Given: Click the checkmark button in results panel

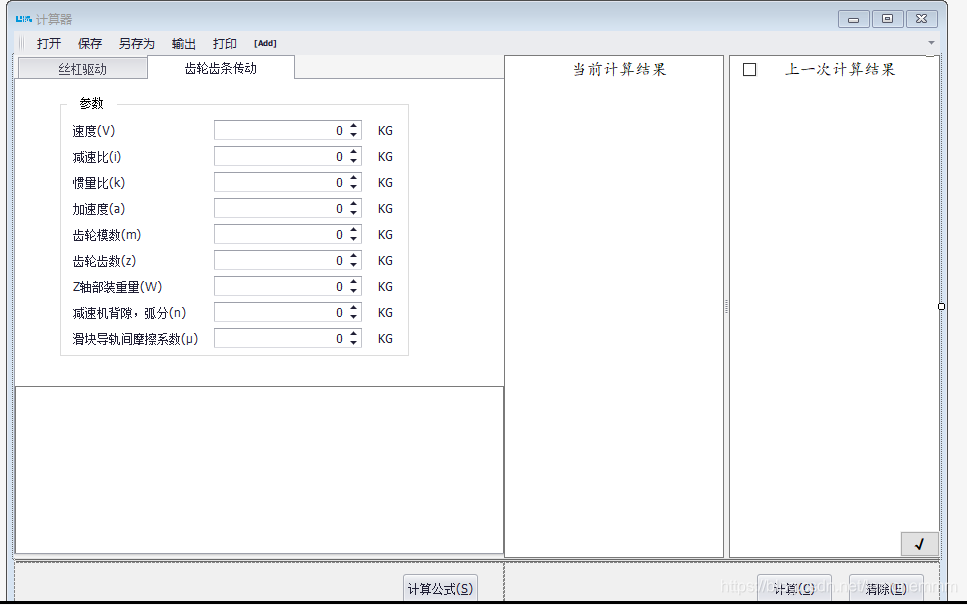Looking at the screenshot, I should click(x=920, y=544).
